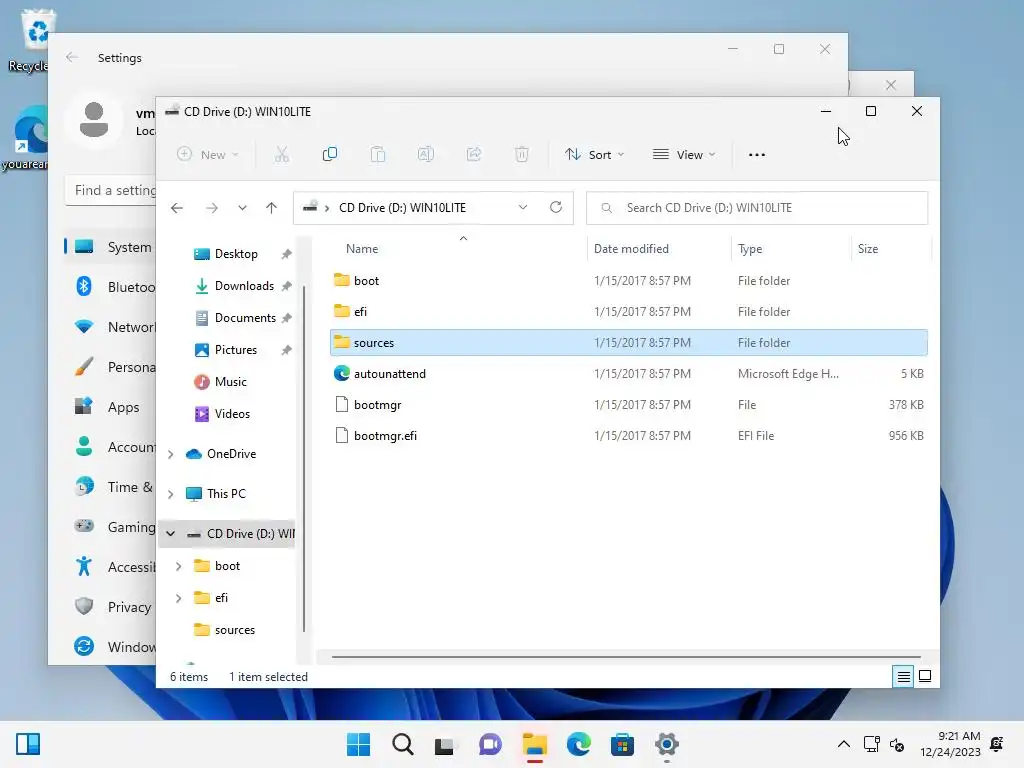Open Documents in navigation pane

pos(245,318)
